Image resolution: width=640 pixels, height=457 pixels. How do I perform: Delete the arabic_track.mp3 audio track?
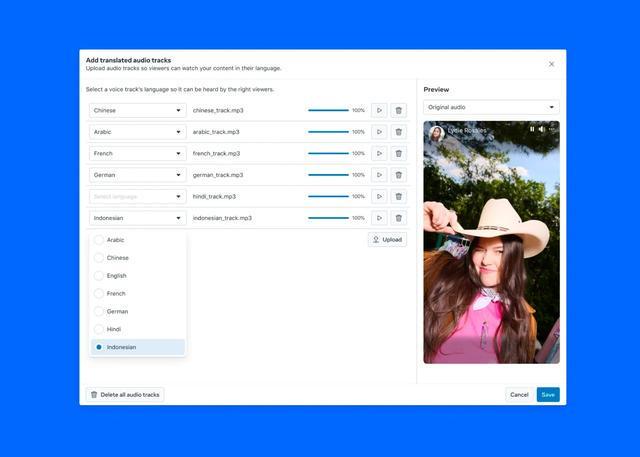tap(398, 132)
